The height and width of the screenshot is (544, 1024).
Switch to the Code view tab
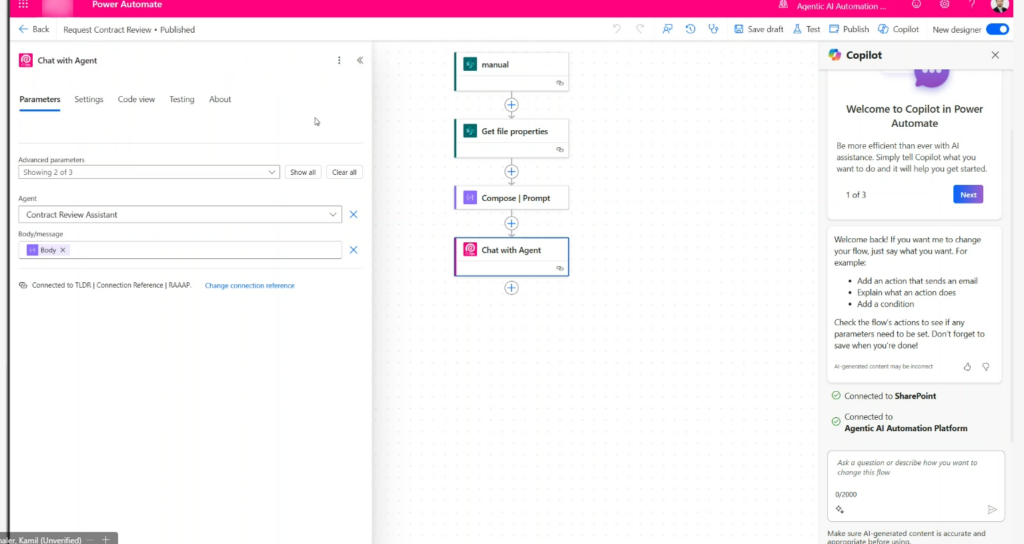136,99
